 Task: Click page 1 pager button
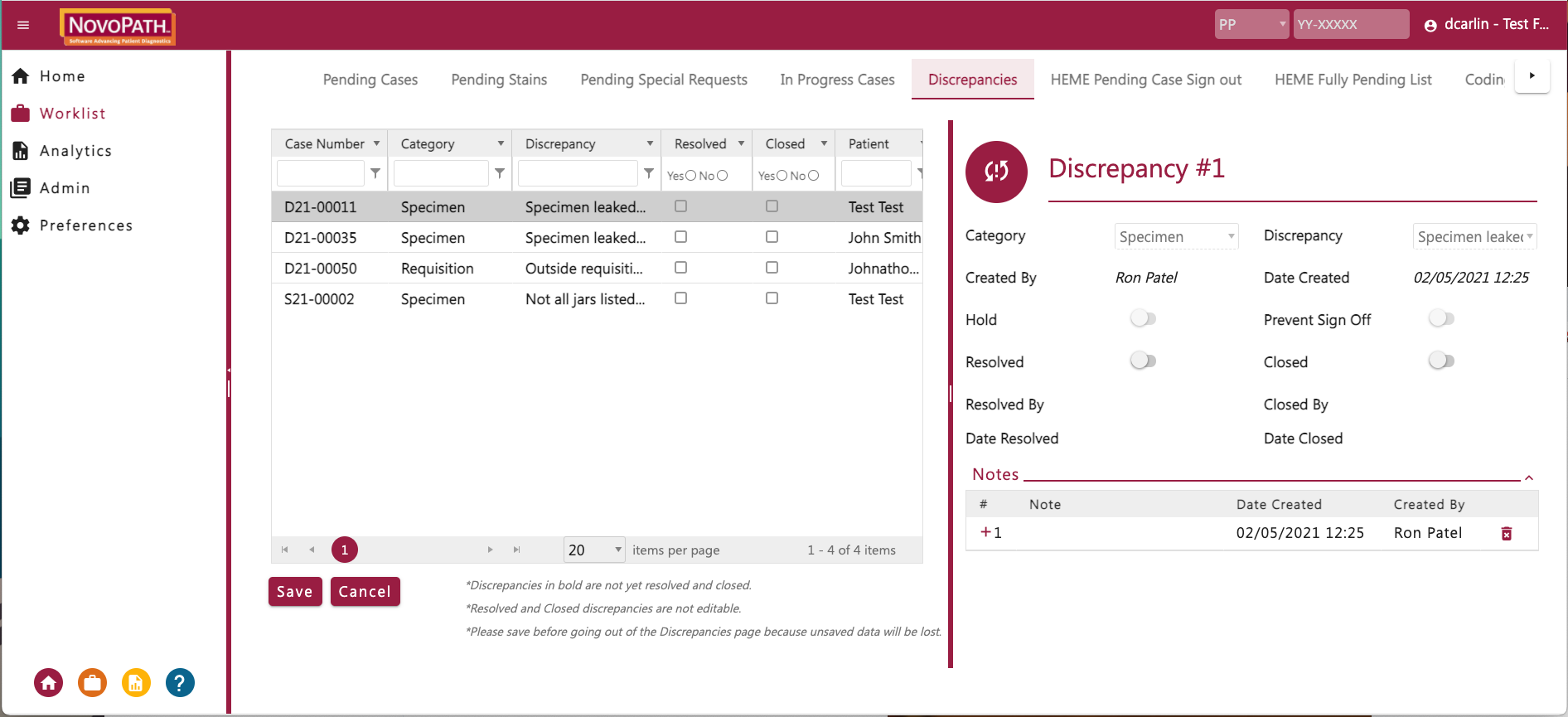pos(345,550)
